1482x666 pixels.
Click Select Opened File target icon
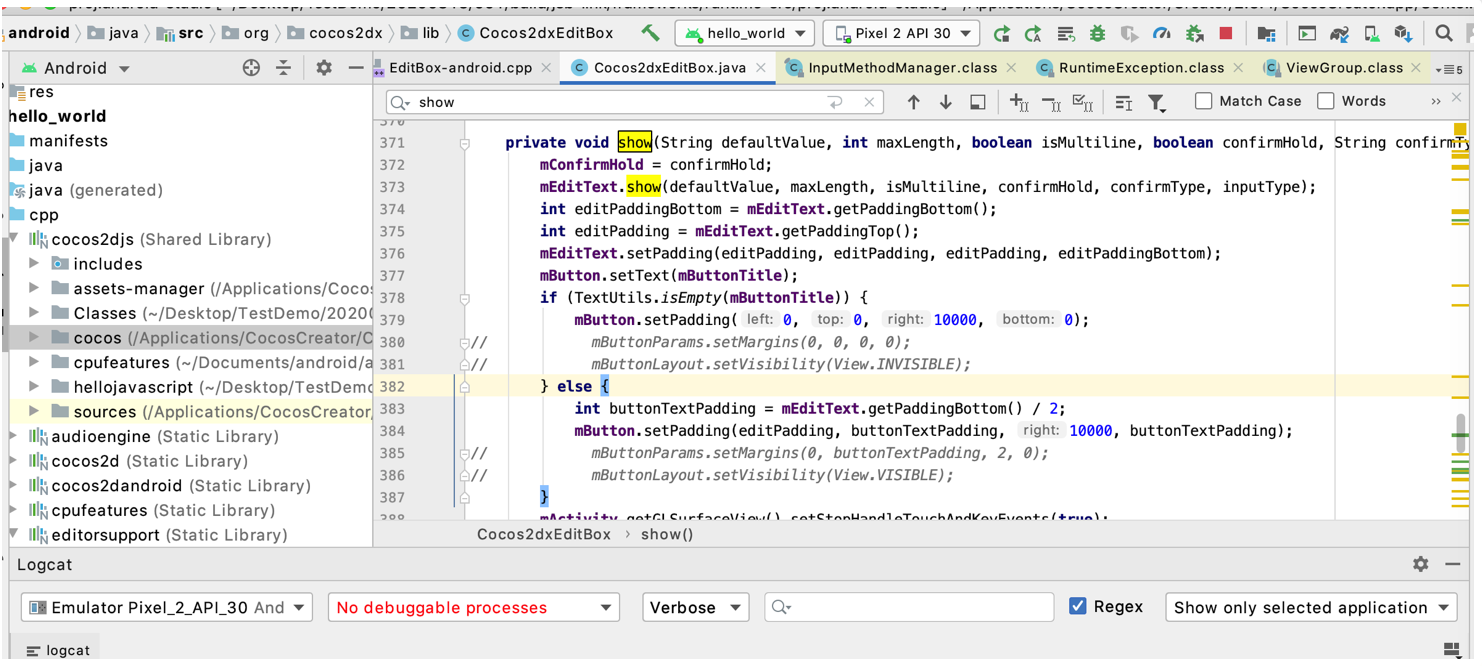(x=251, y=68)
